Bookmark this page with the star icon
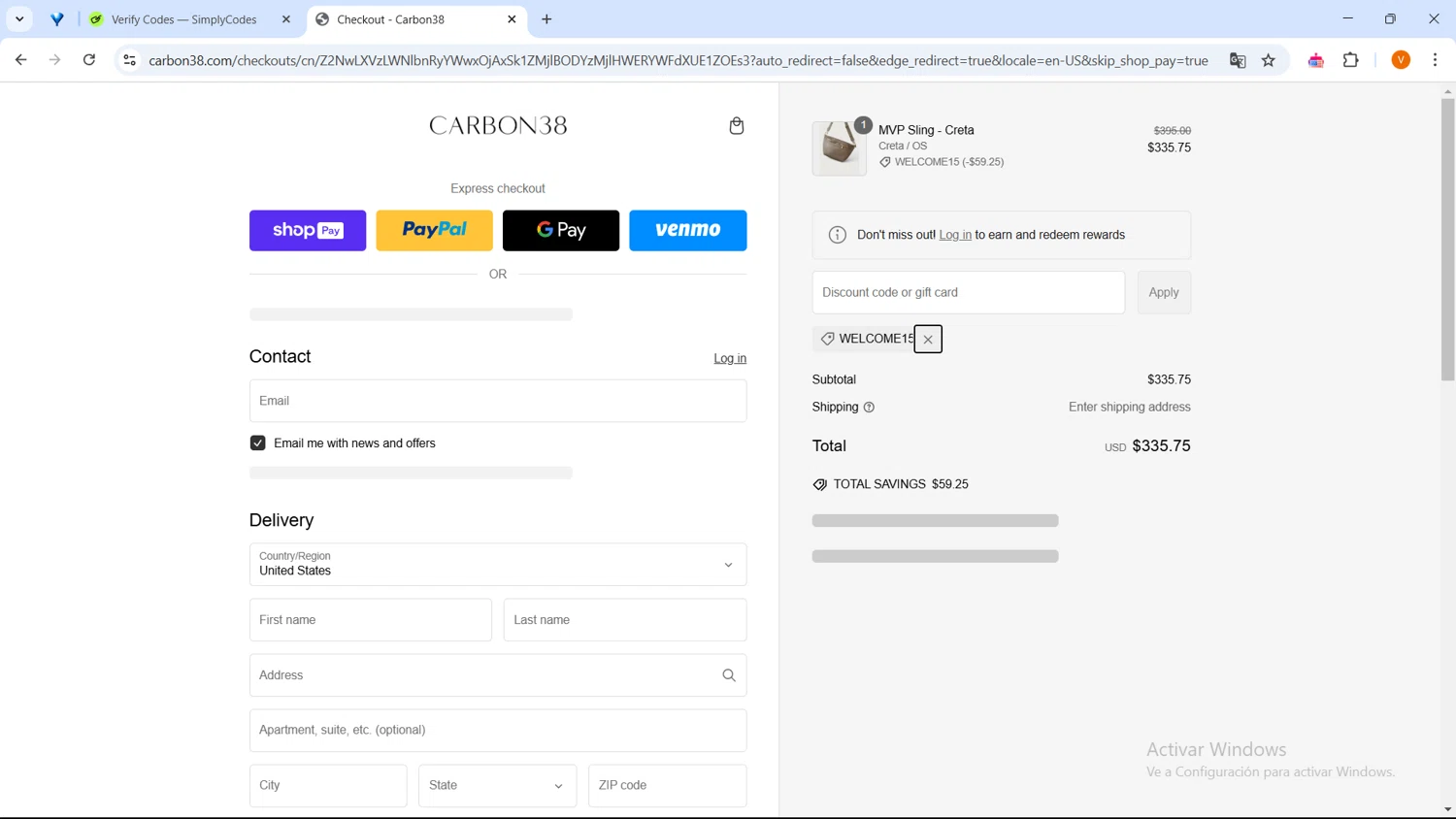 (1269, 60)
